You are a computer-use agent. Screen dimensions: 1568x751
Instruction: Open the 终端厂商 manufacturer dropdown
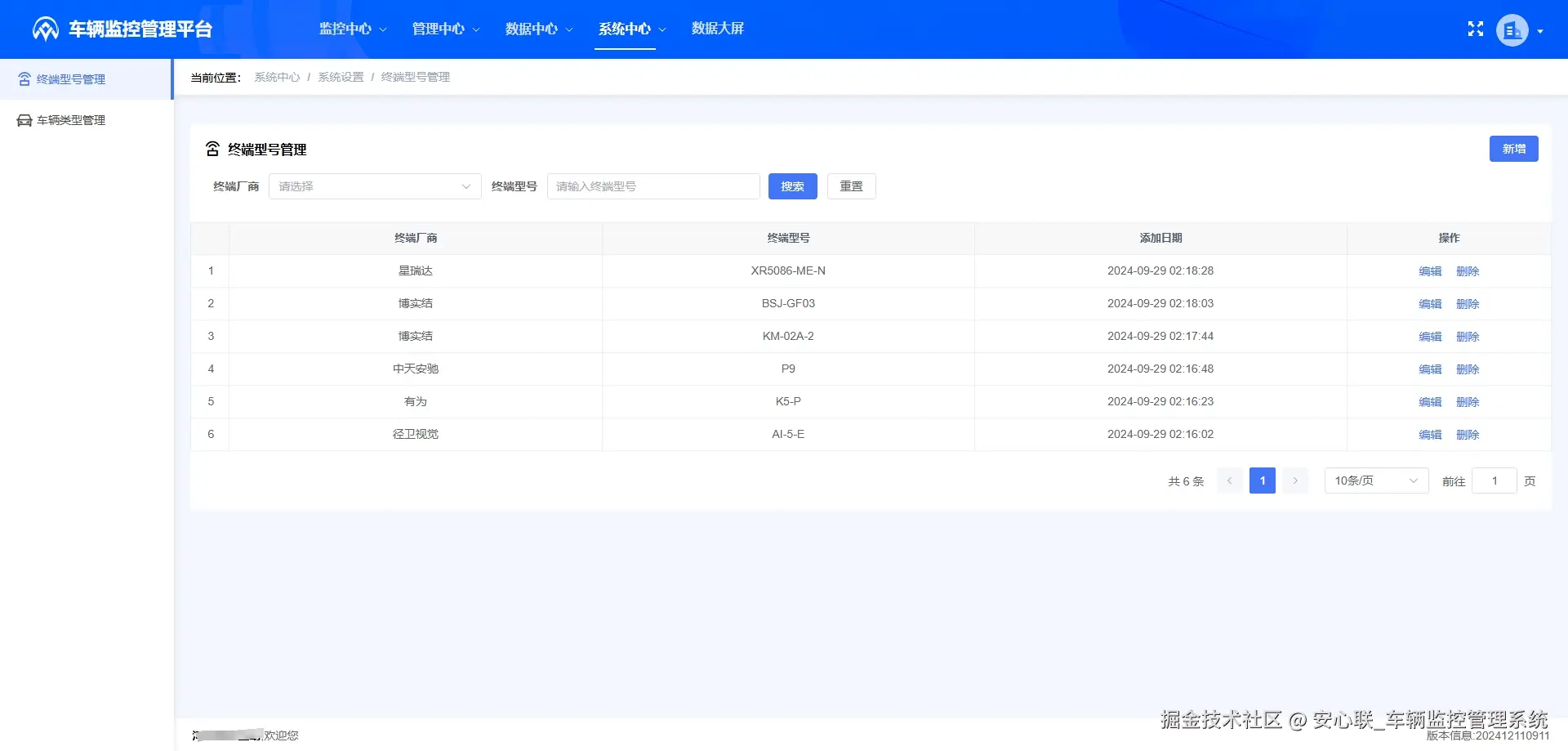pos(374,186)
